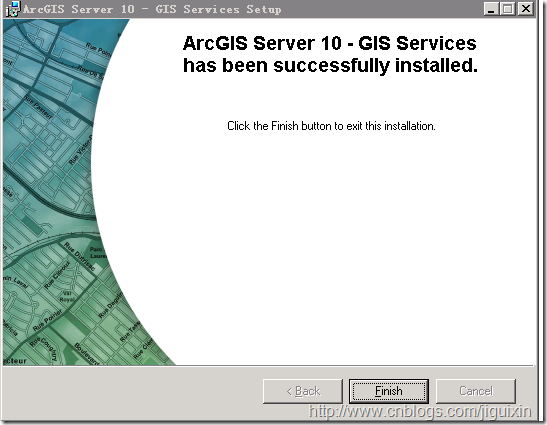Click the "ArcGIS Server 10 - GIS Services Setup" title
The image size is (547, 425).
tap(152, 9)
